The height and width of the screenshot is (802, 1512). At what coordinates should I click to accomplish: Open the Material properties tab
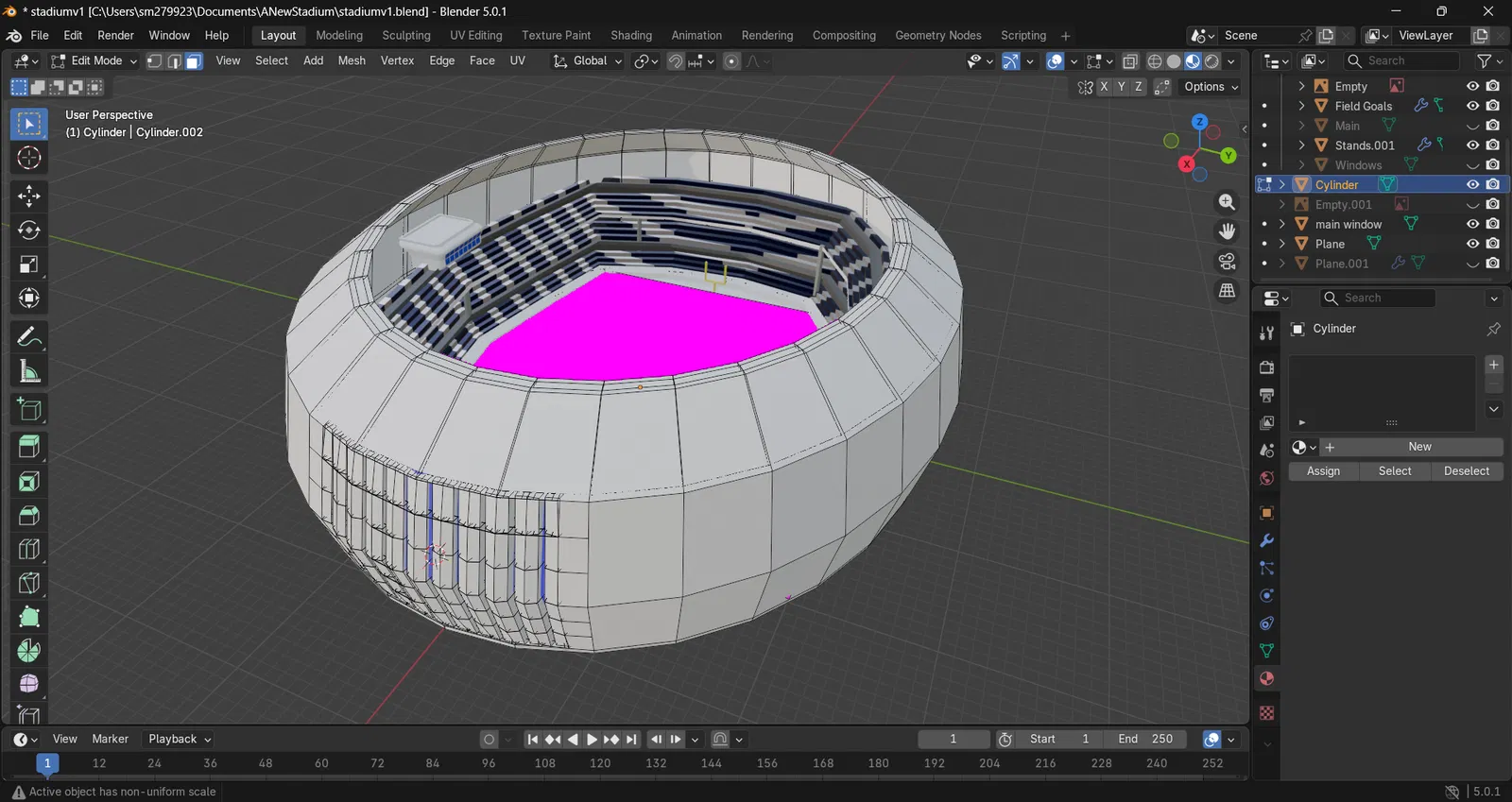pyautogui.click(x=1266, y=678)
